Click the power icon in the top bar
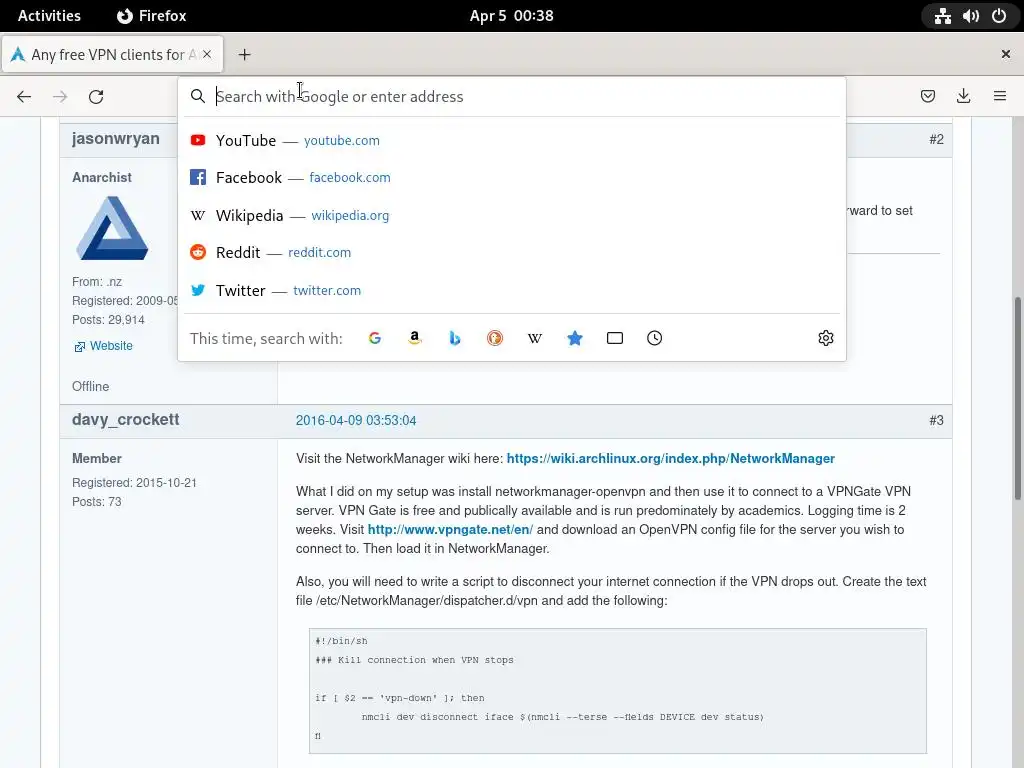Viewport: 1024px width, 768px height. click(x=999, y=16)
